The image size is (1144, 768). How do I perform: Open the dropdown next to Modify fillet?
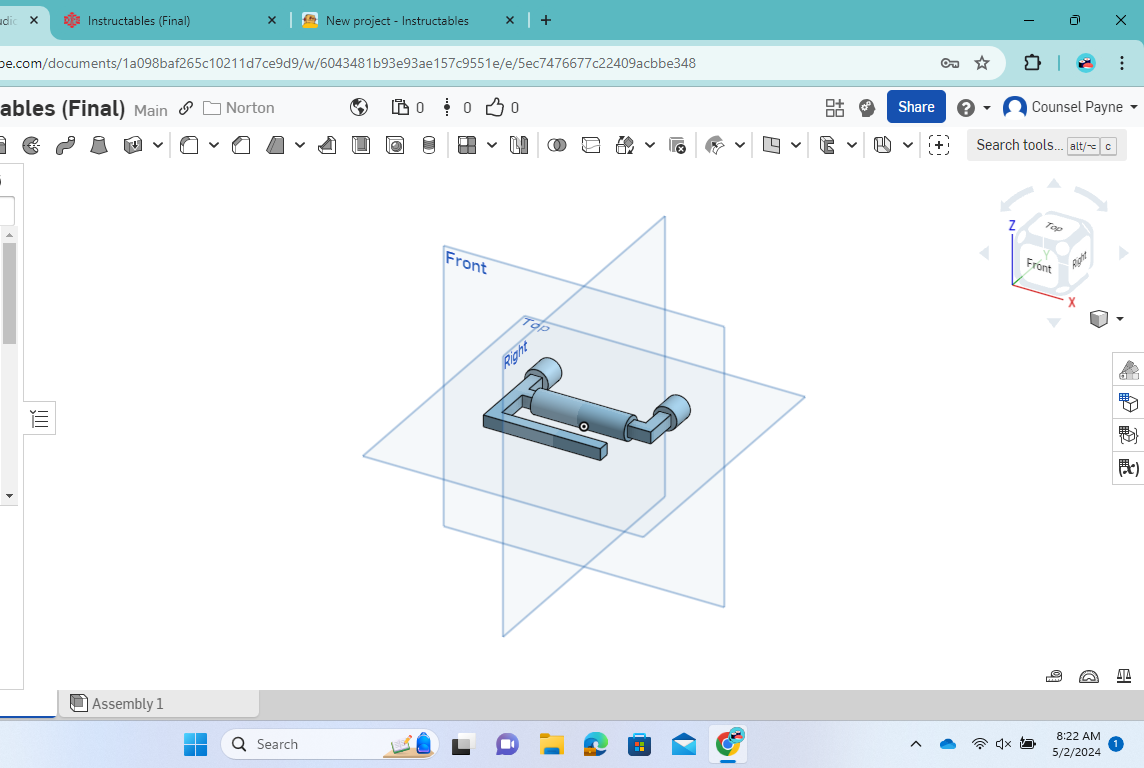click(x=740, y=145)
